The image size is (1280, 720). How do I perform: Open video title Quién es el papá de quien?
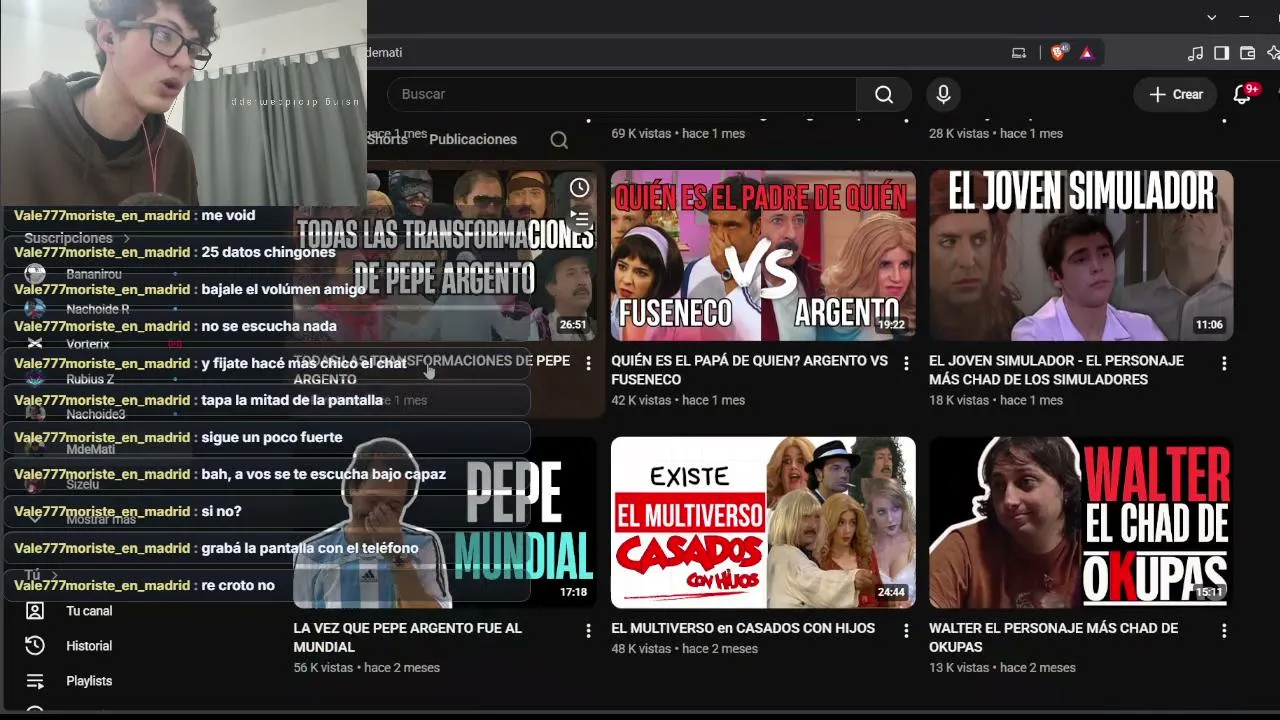tap(749, 370)
